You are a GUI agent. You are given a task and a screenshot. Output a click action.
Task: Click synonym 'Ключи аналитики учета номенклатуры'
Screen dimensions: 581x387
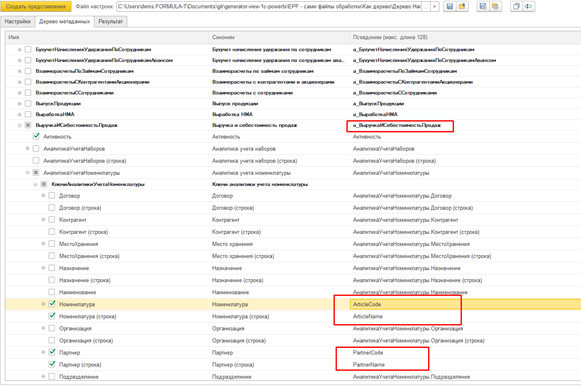[x=260, y=184]
